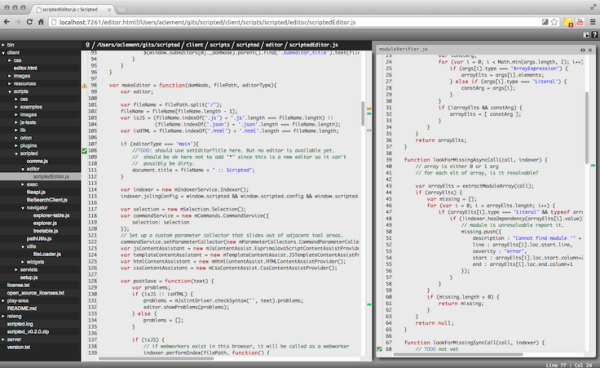
Task: Expand the plugins folder
Action: point(16,145)
